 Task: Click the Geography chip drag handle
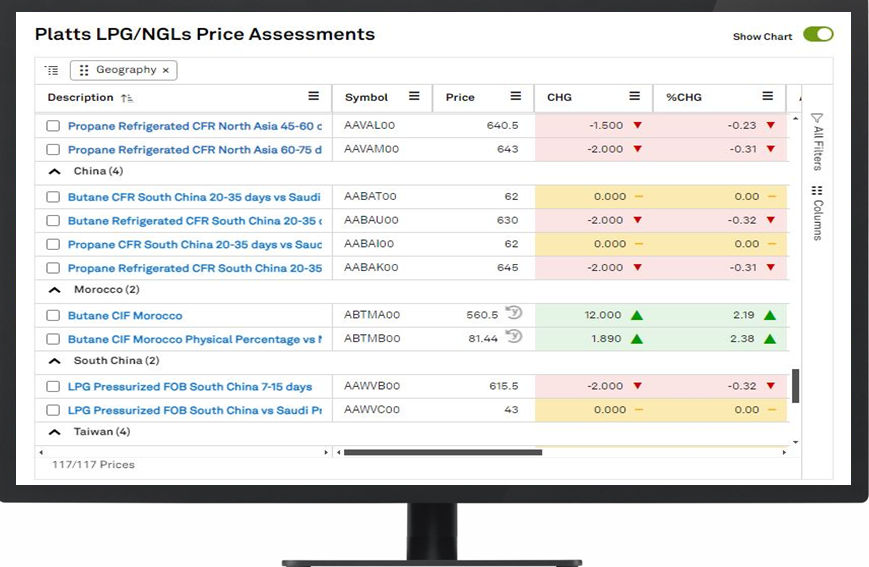pyautogui.click(x=84, y=70)
